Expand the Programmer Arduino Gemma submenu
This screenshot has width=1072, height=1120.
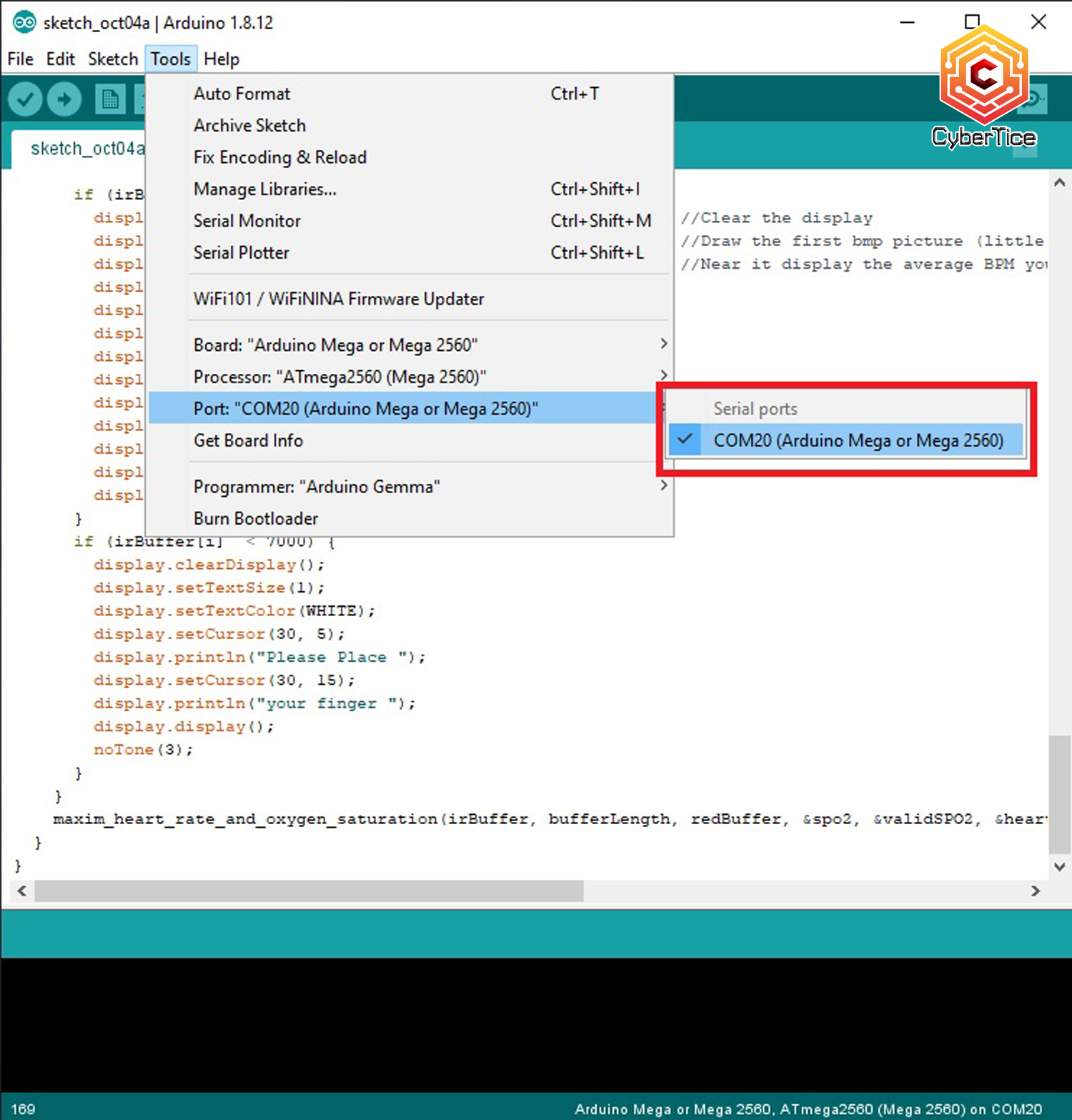coord(662,485)
